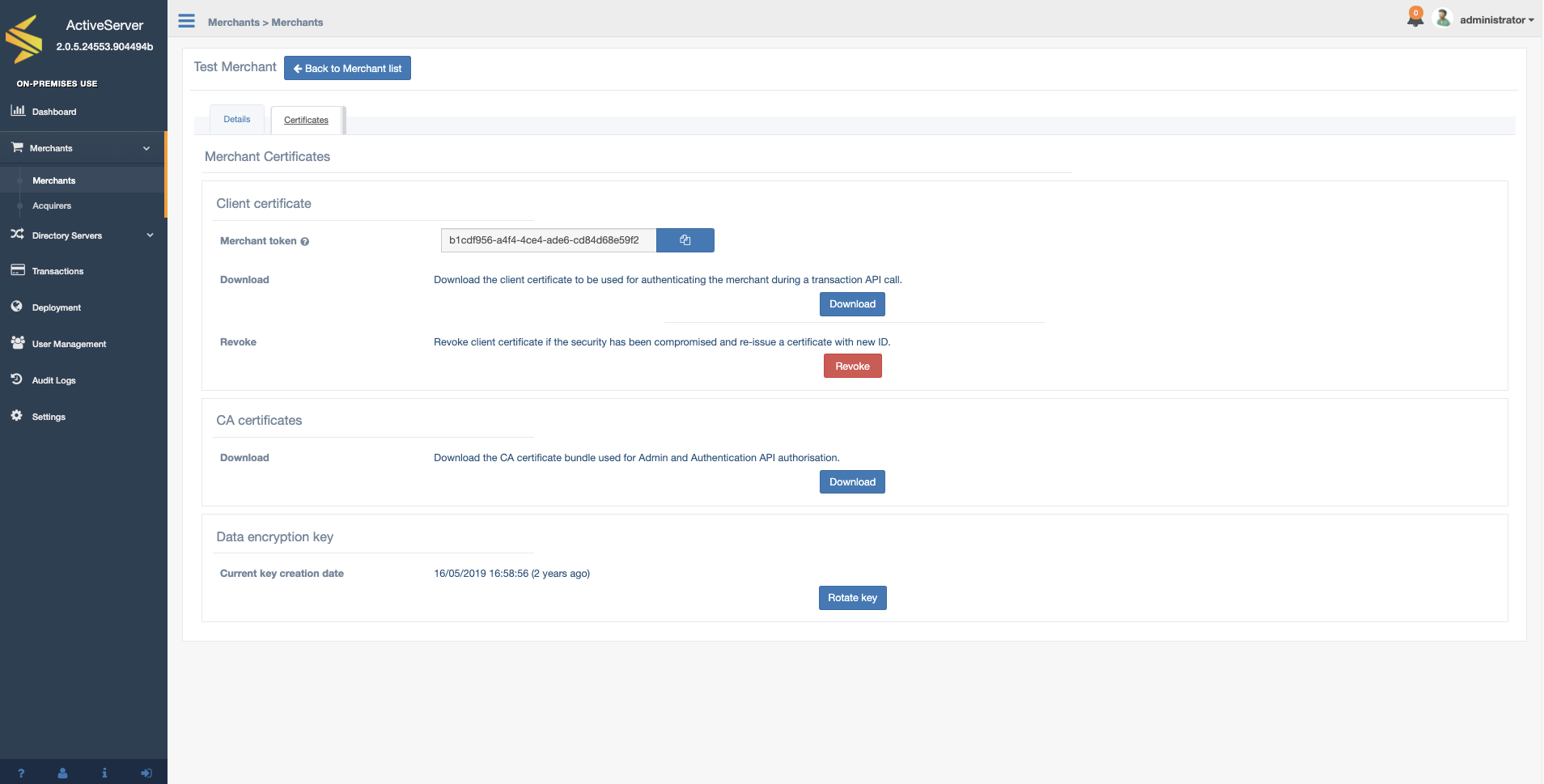Screen dimensions: 1544x784
Task: Click the Data encryption key heading
Action: coord(274,537)
